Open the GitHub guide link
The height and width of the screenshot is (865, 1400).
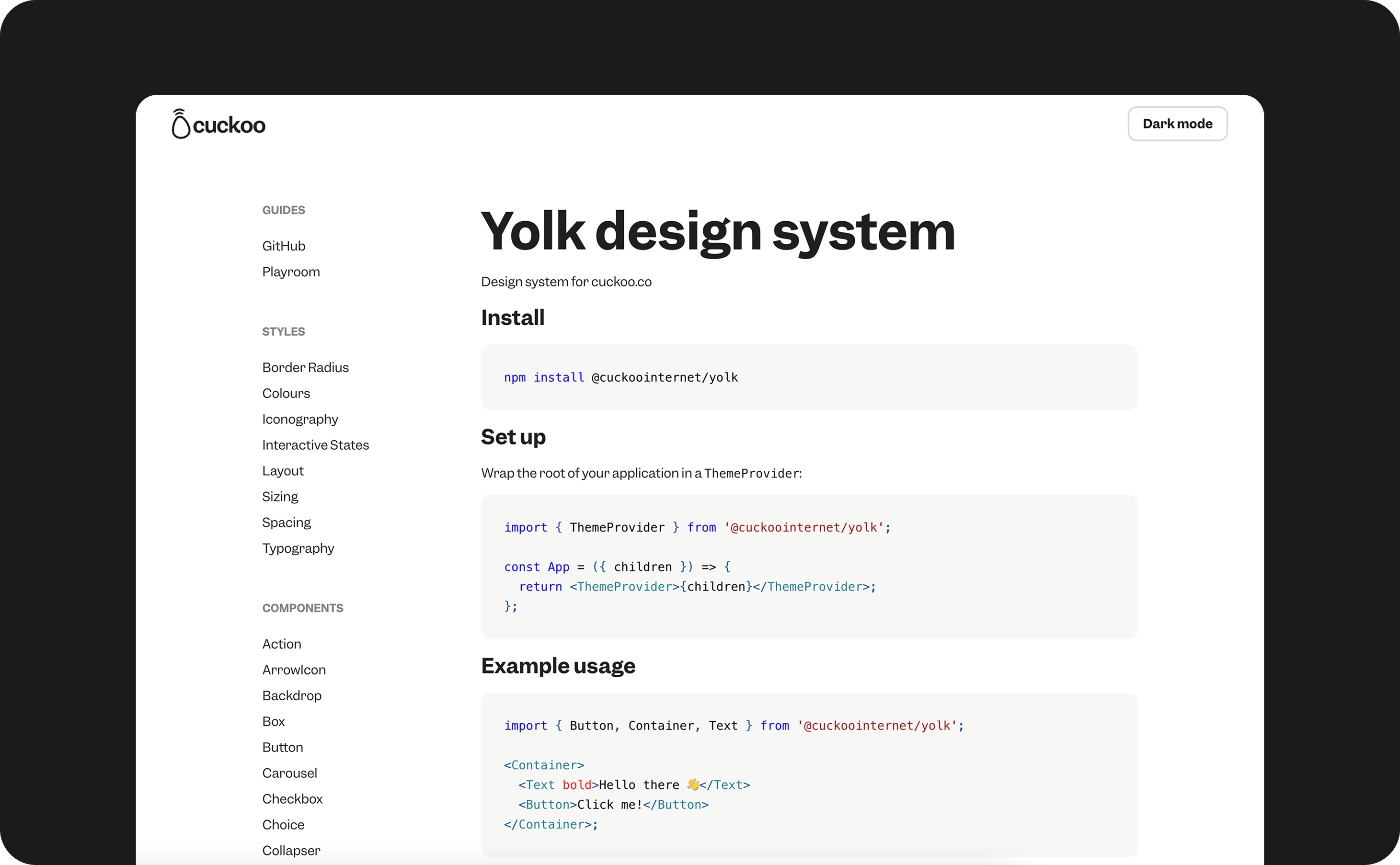tap(283, 245)
